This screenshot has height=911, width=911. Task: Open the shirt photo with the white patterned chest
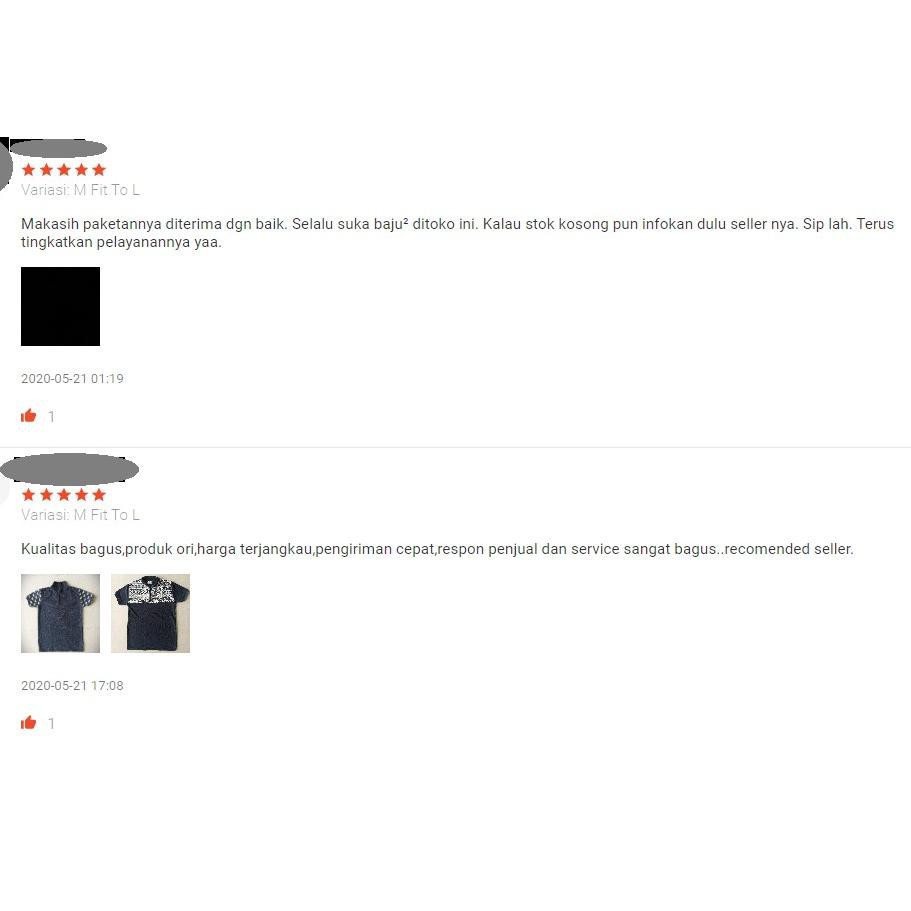[150, 613]
